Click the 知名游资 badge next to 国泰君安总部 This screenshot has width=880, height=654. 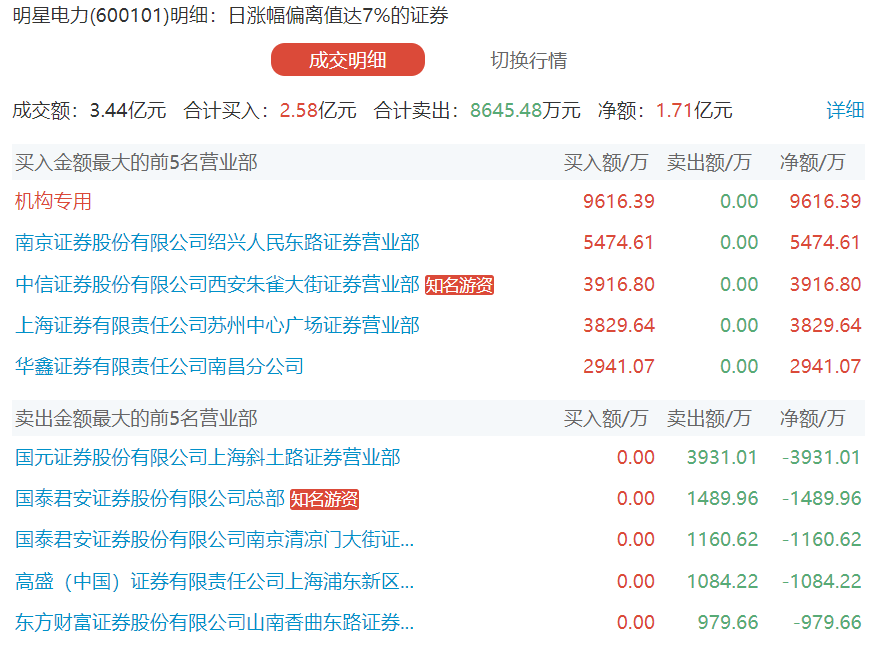point(324,499)
